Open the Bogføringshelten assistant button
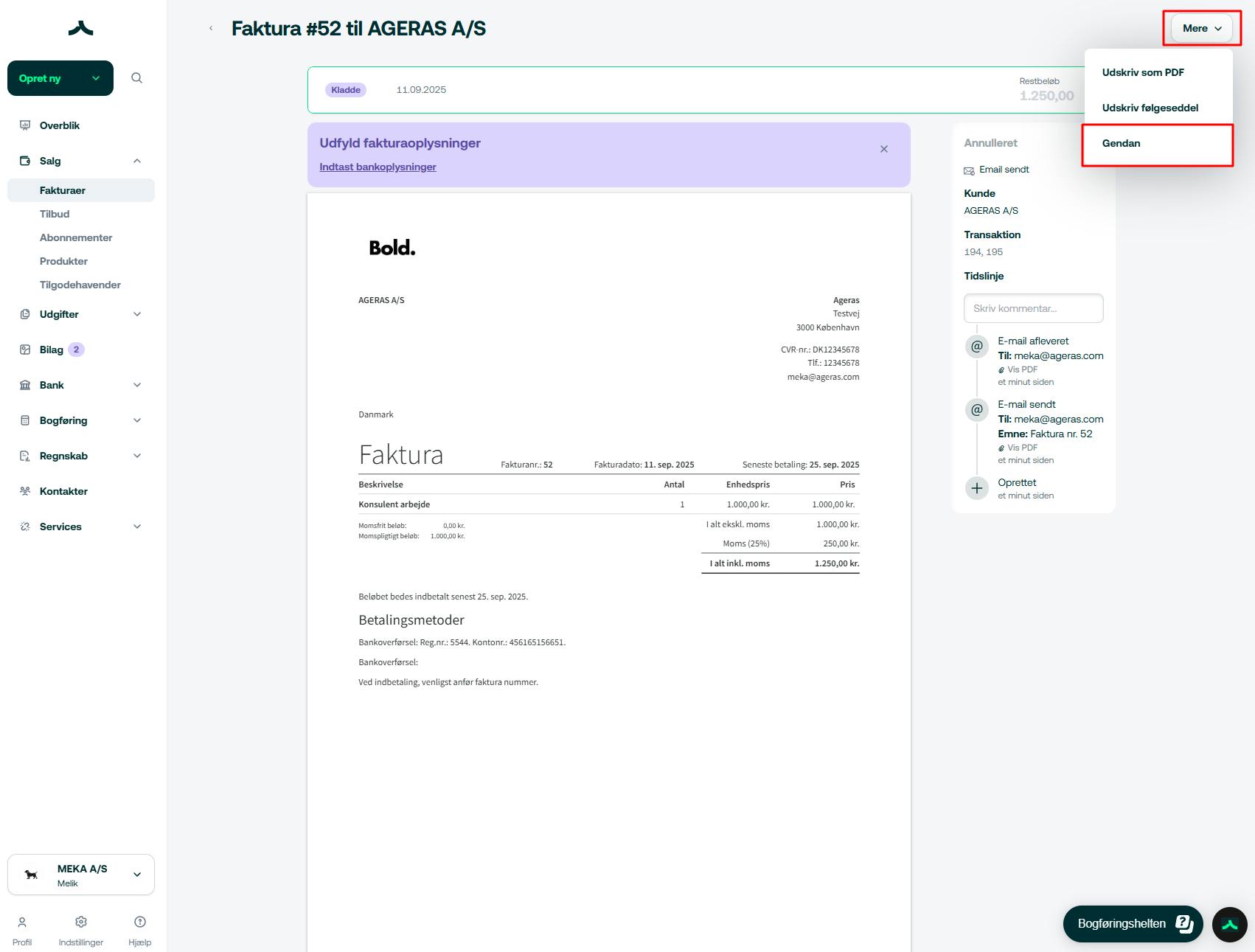The image size is (1255, 952). tap(1133, 924)
